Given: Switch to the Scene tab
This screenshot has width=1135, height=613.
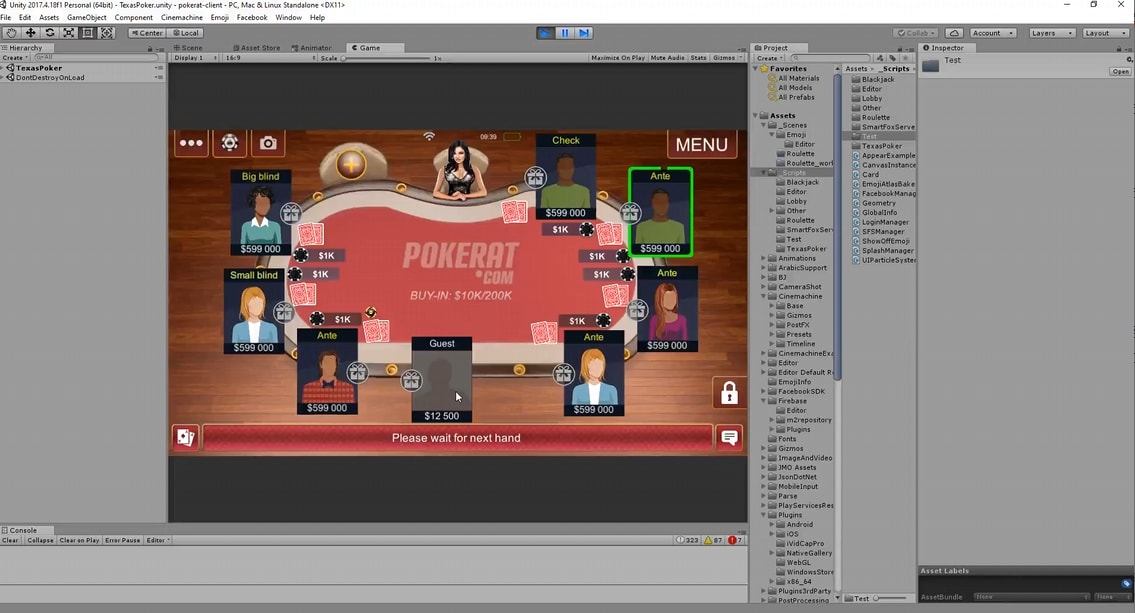Looking at the screenshot, I should [188, 48].
